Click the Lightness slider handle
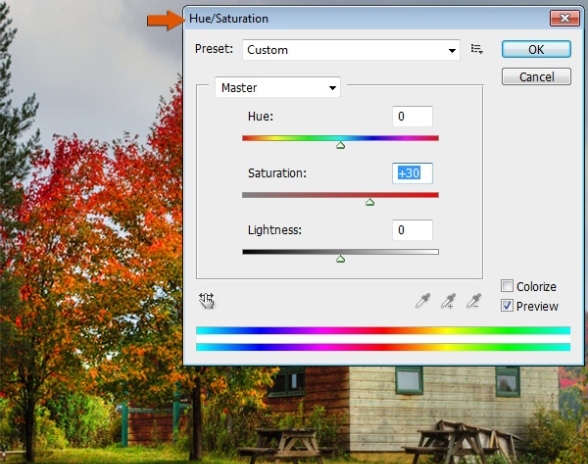 340,259
